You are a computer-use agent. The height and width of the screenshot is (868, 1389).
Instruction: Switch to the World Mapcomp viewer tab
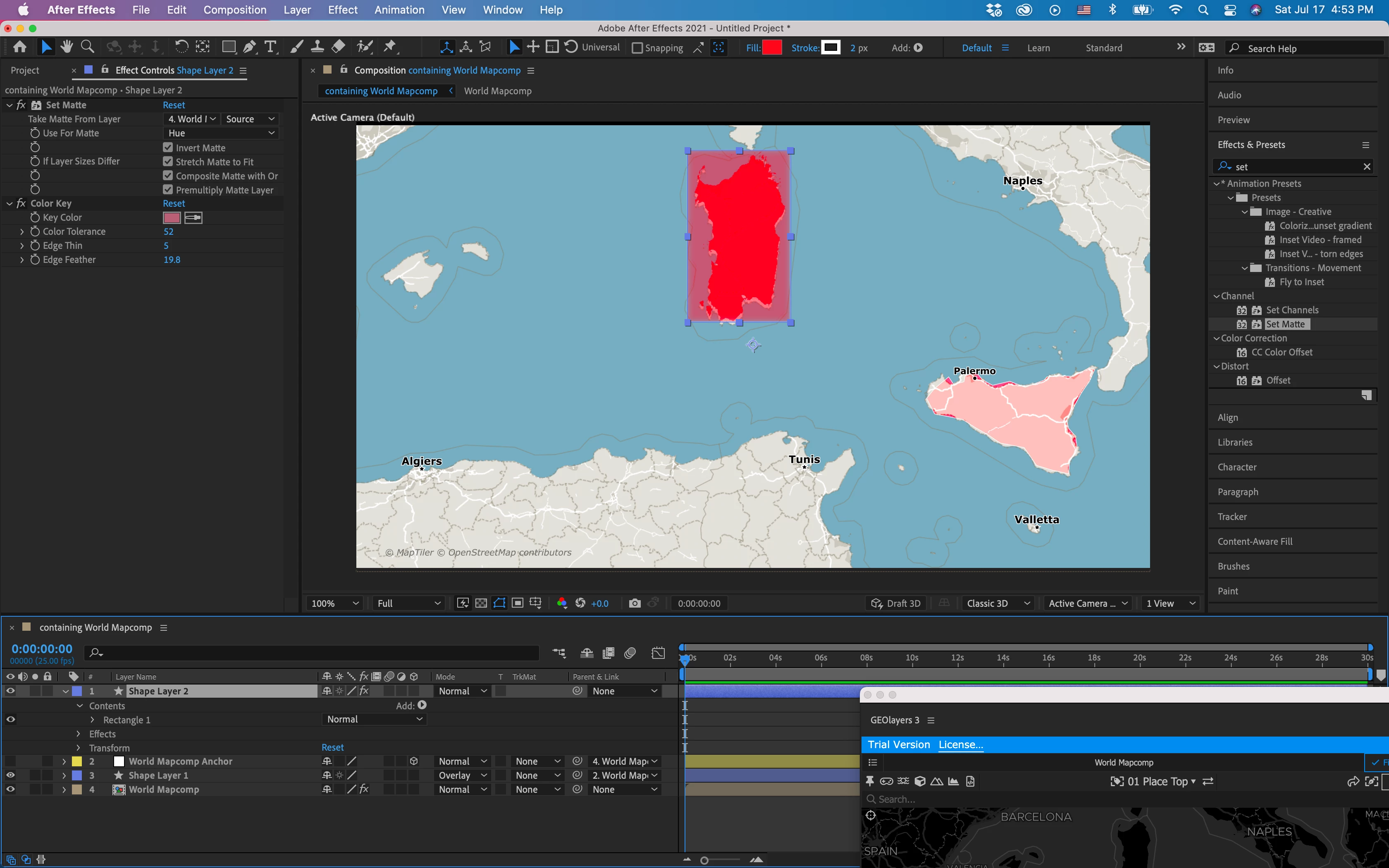[x=498, y=91]
